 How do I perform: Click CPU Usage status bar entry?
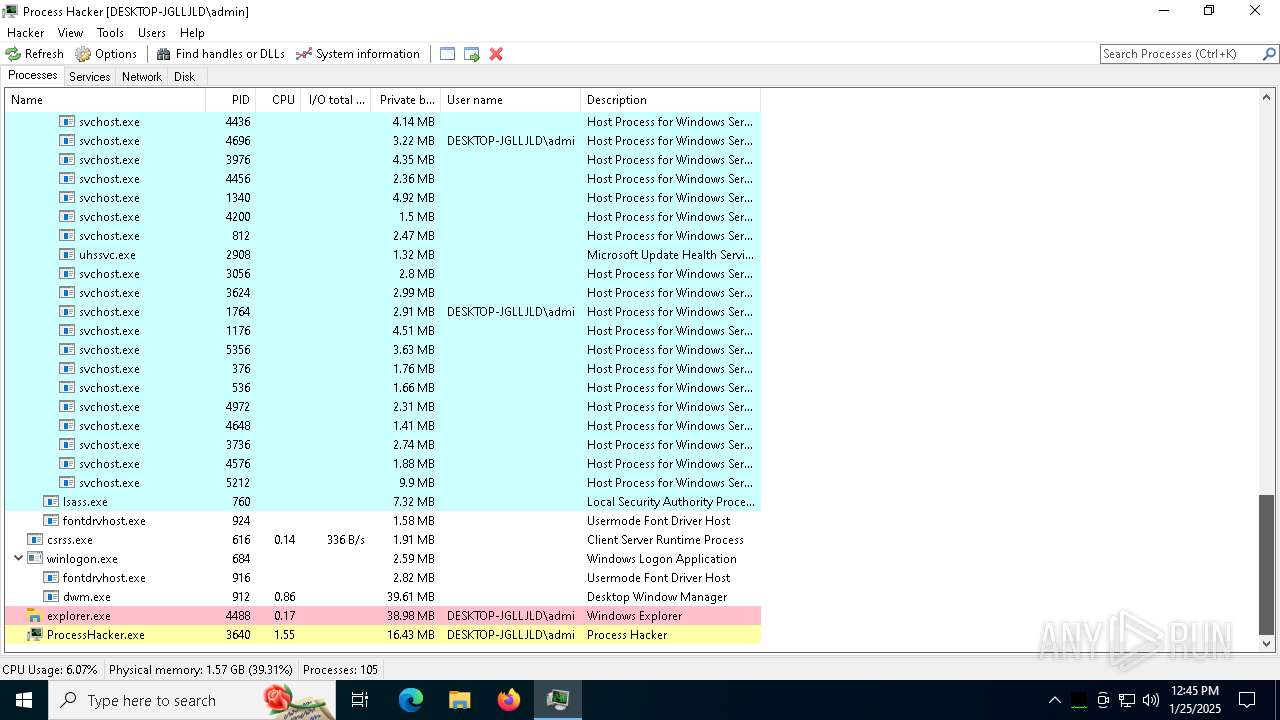pyautogui.click(x=50, y=670)
